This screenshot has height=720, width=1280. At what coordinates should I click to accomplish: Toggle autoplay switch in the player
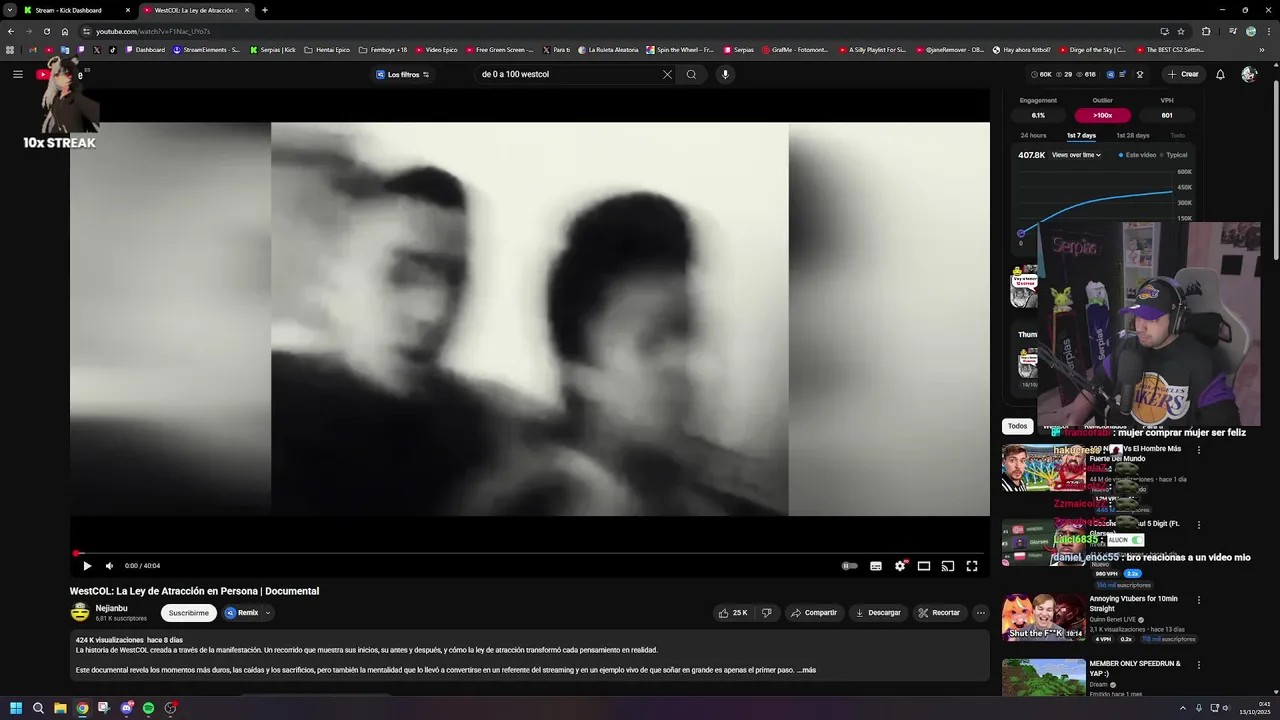point(849,566)
